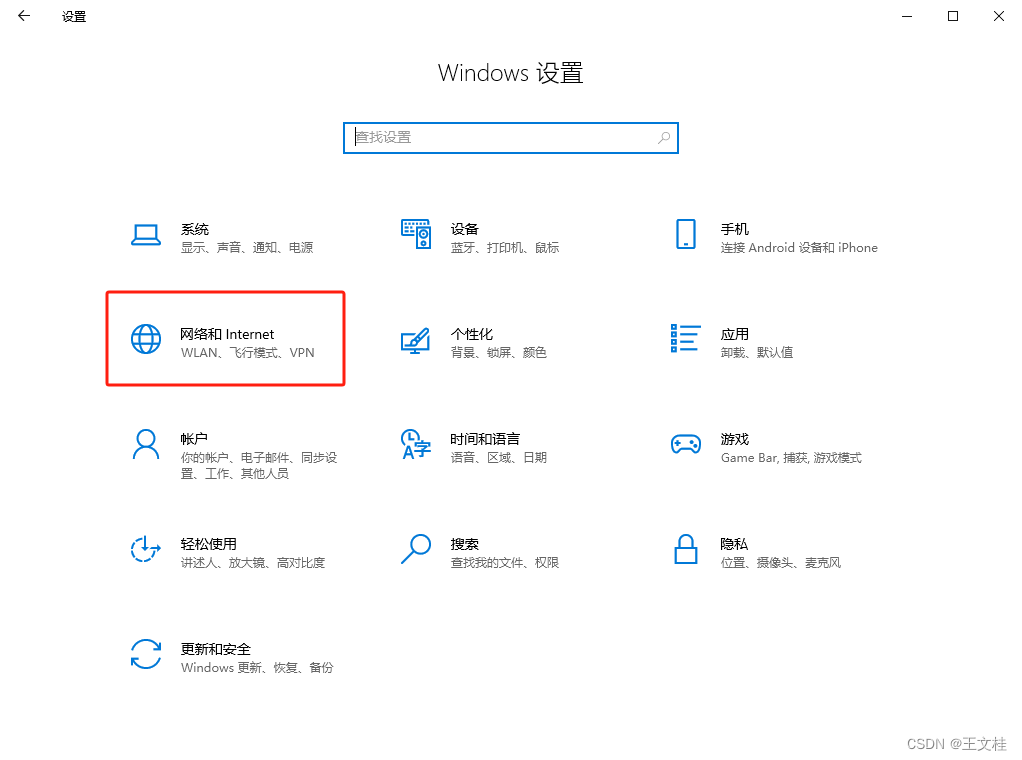The width and height of the screenshot is (1022, 760).
Task: Click the text 位置、摄像头、麦克风
Action: [781, 563]
